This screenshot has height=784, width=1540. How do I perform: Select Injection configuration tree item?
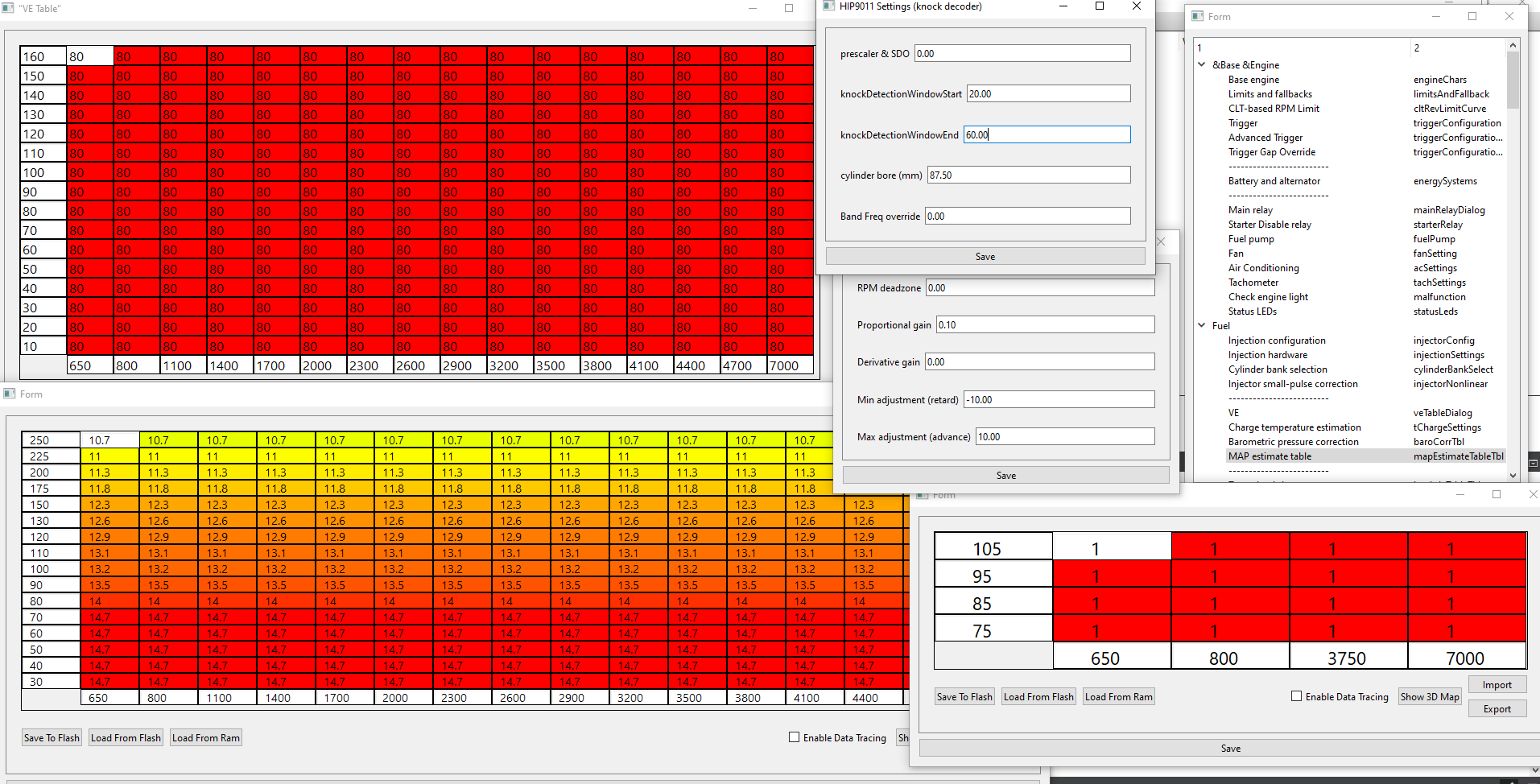point(1277,340)
